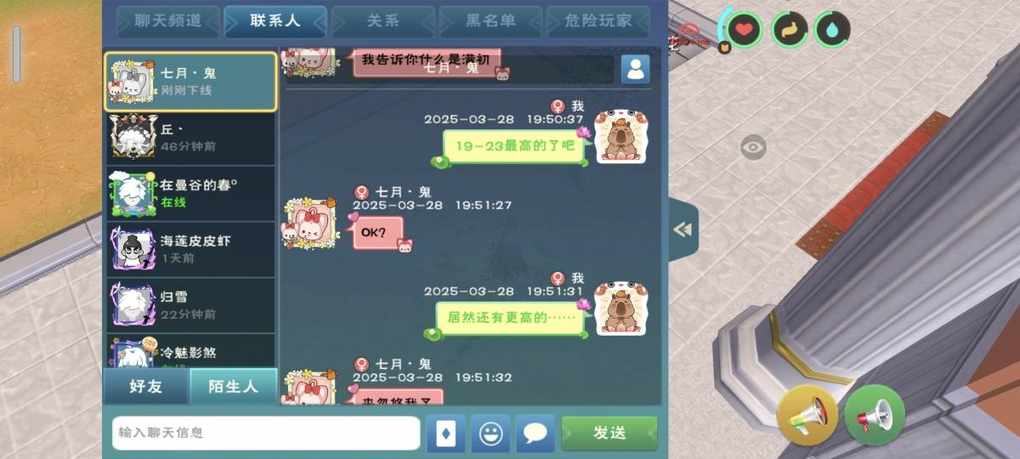Open the emoji picker smiley icon
This screenshot has width=1020, height=459.
point(490,433)
